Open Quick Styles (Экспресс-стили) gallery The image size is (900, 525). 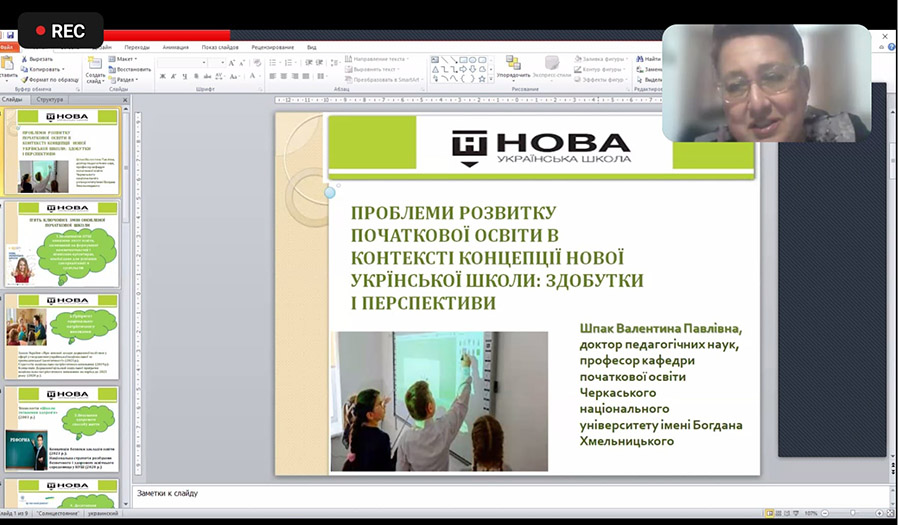coord(552,68)
